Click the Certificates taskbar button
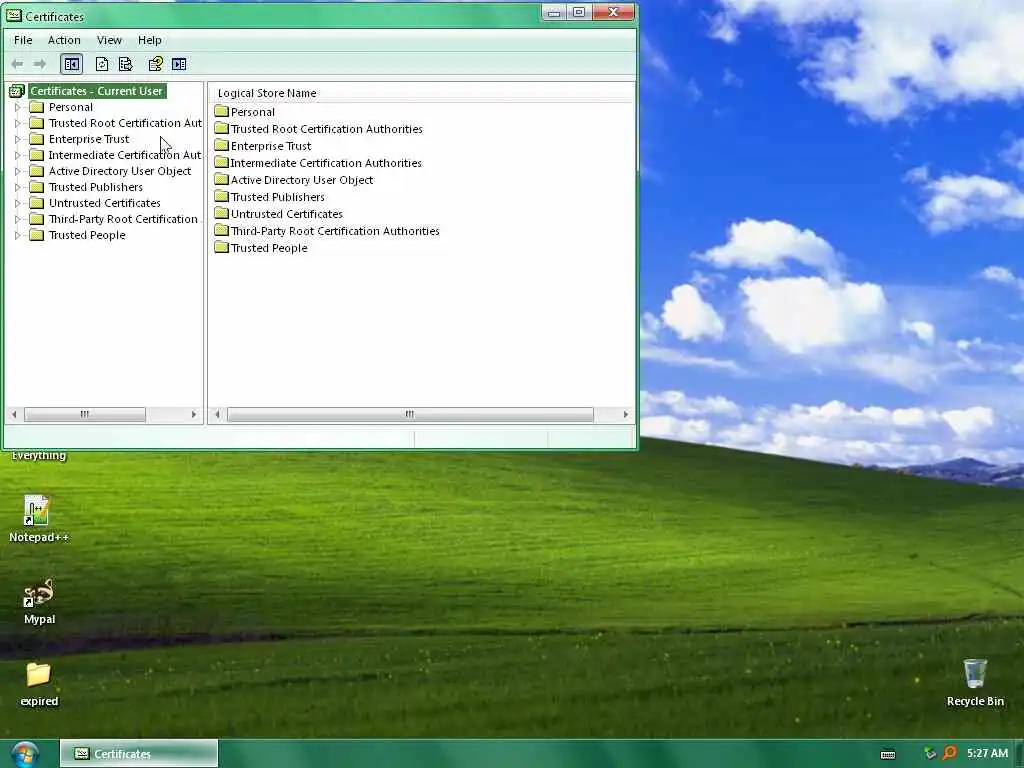This screenshot has height=768, width=1024. click(x=138, y=754)
